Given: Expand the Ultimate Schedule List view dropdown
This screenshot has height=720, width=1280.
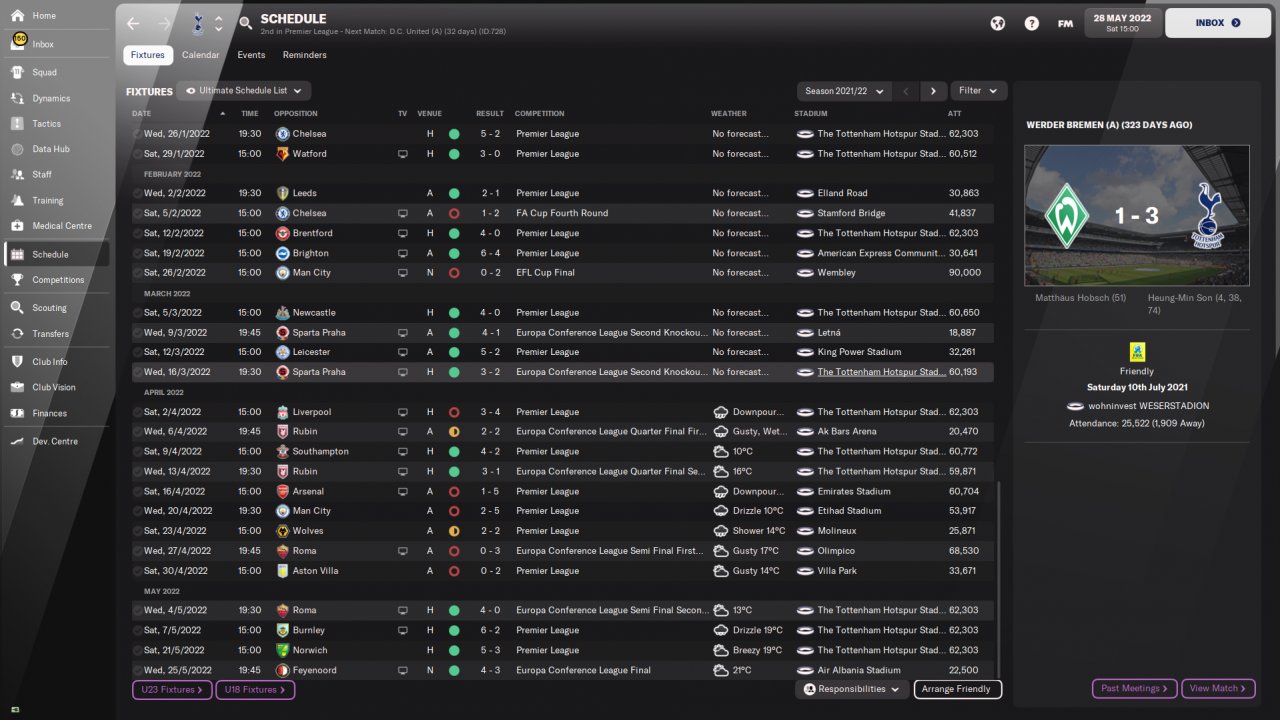Looking at the screenshot, I should click(244, 91).
